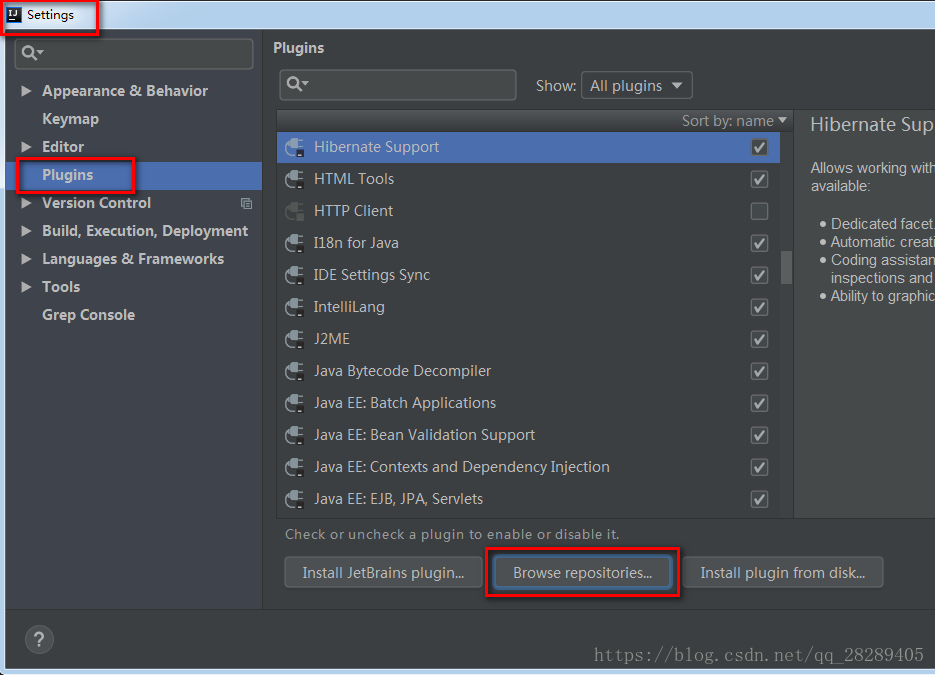
Task: Uncheck Java EE: Batch Applications plugin
Action: [x=759, y=403]
